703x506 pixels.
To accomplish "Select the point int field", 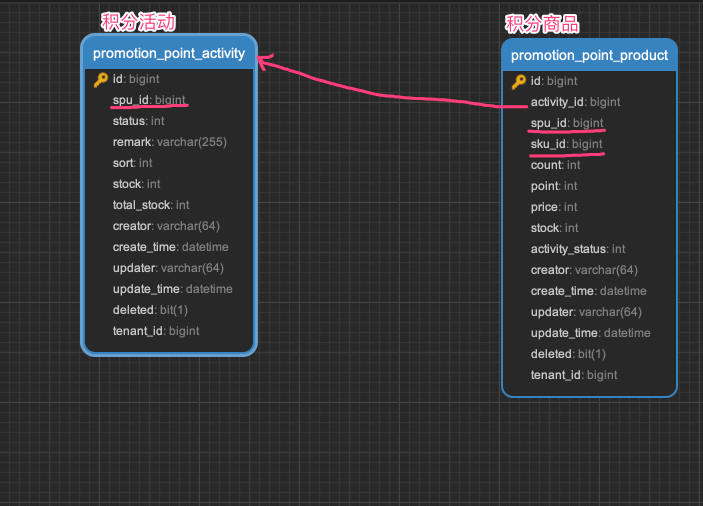I will click(x=554, y=186).
